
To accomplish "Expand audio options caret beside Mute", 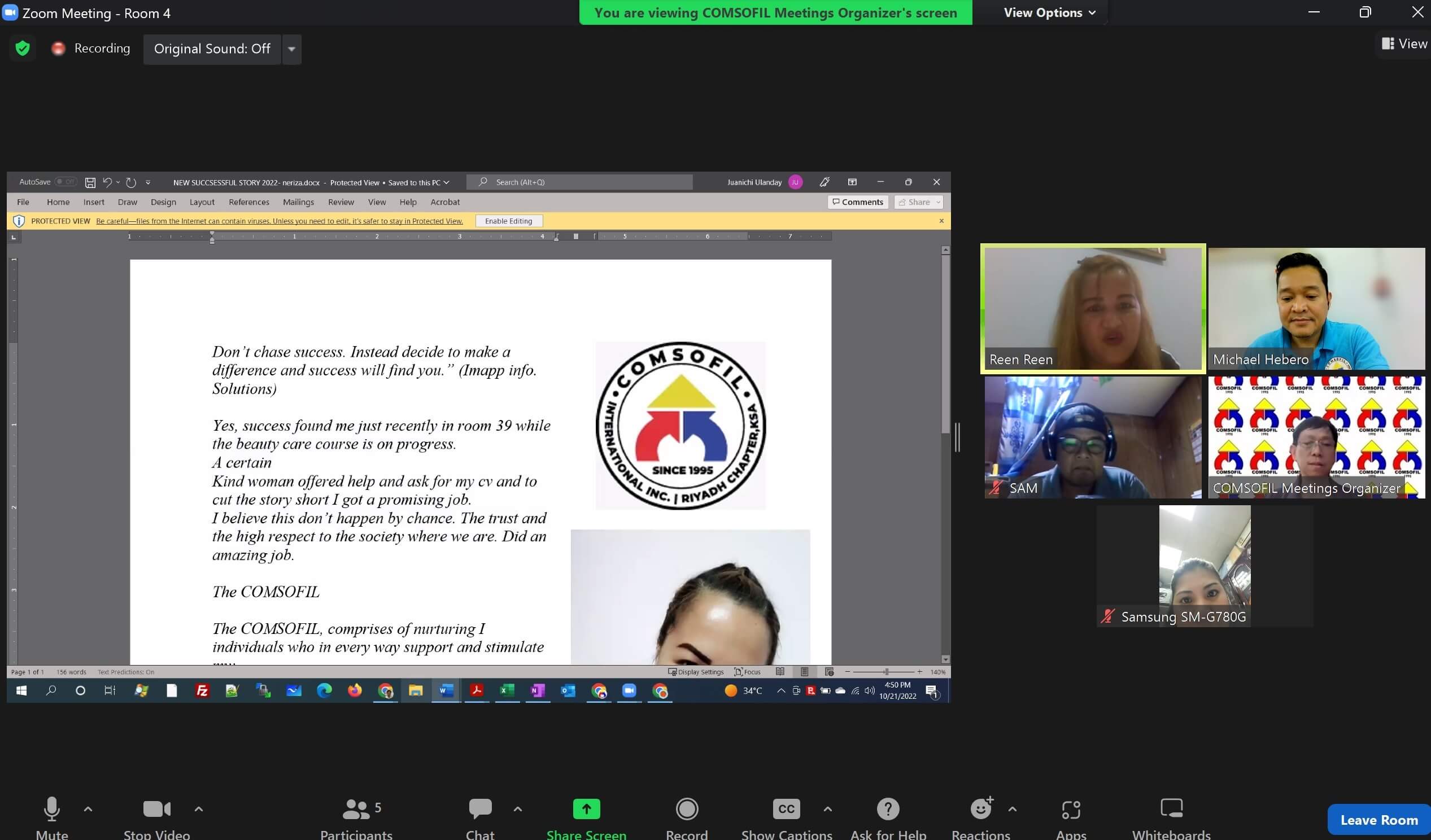I will tap(88, 809).
